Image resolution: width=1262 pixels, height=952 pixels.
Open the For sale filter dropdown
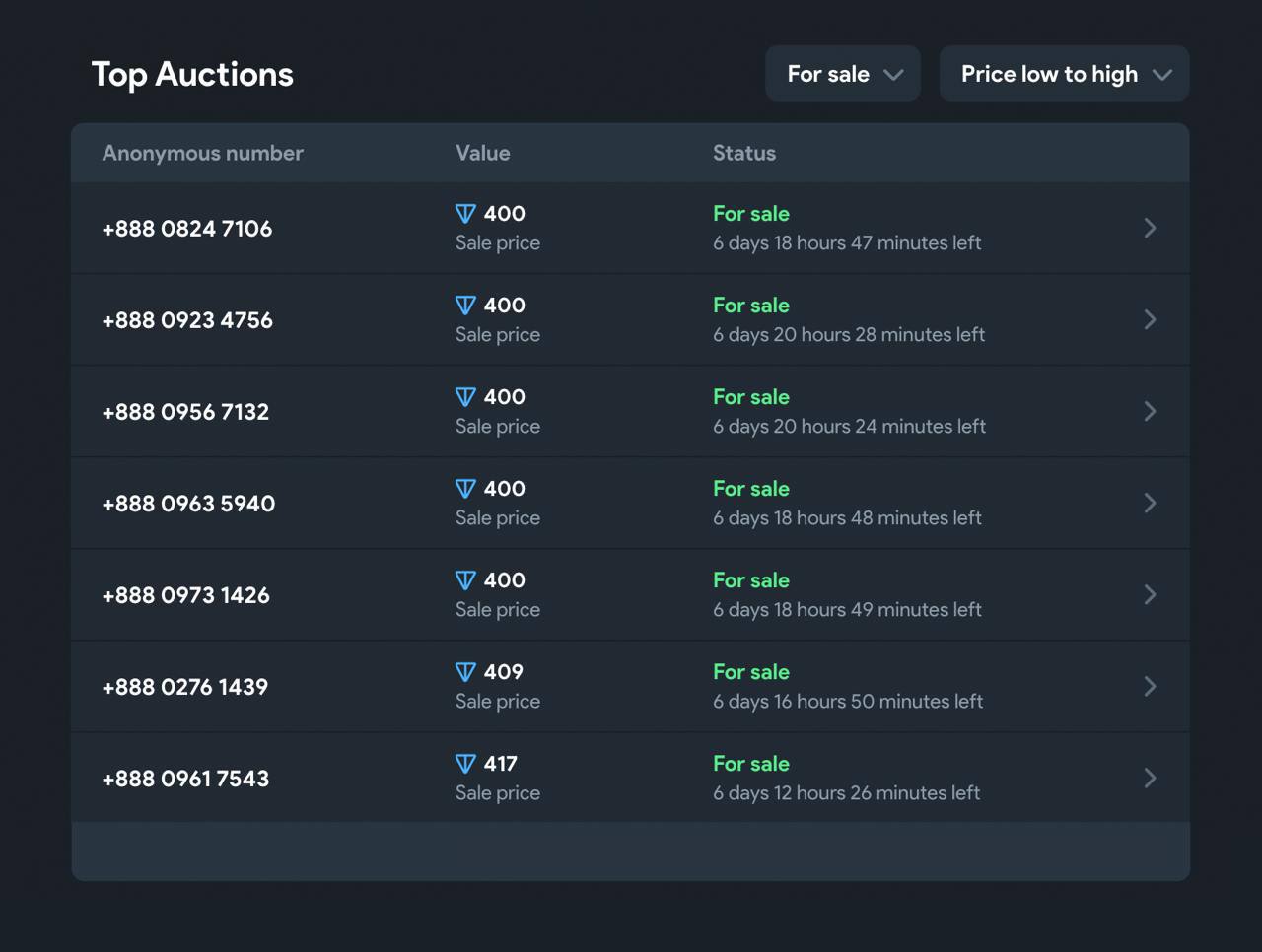click(x=843, y=73)
